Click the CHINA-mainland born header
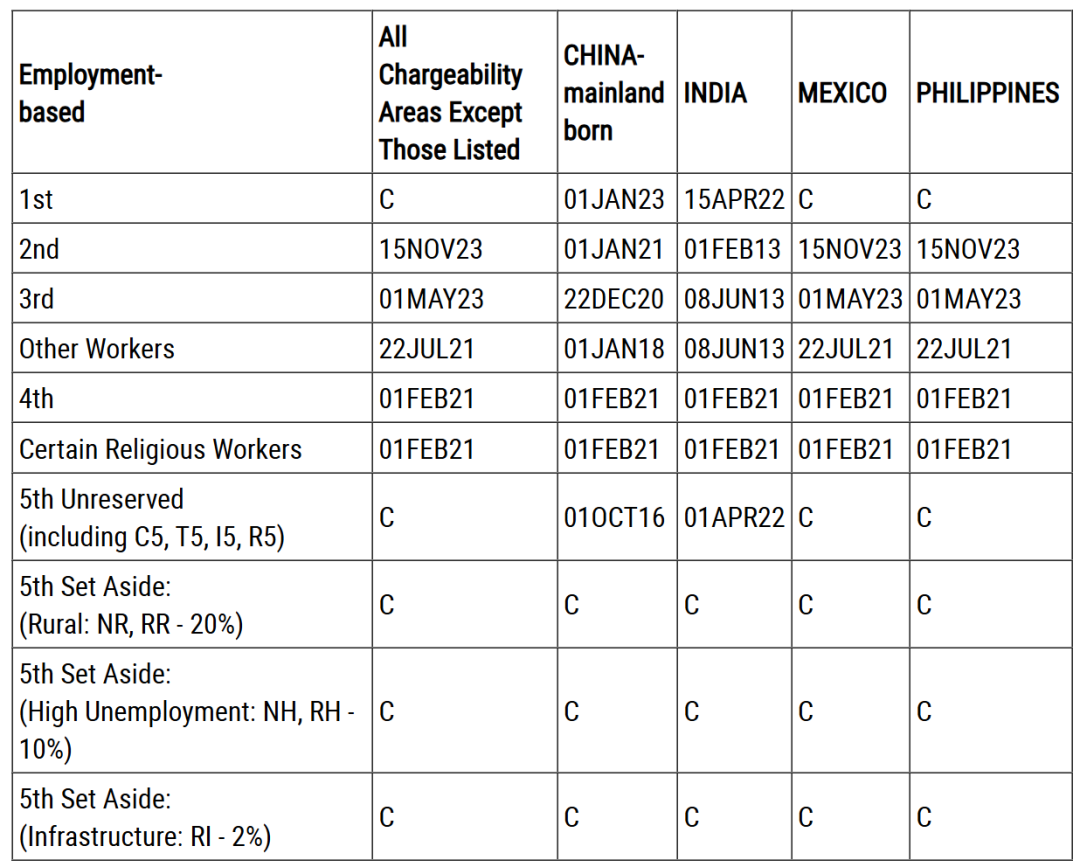The image size is (1080, 867). coord(614,93)
